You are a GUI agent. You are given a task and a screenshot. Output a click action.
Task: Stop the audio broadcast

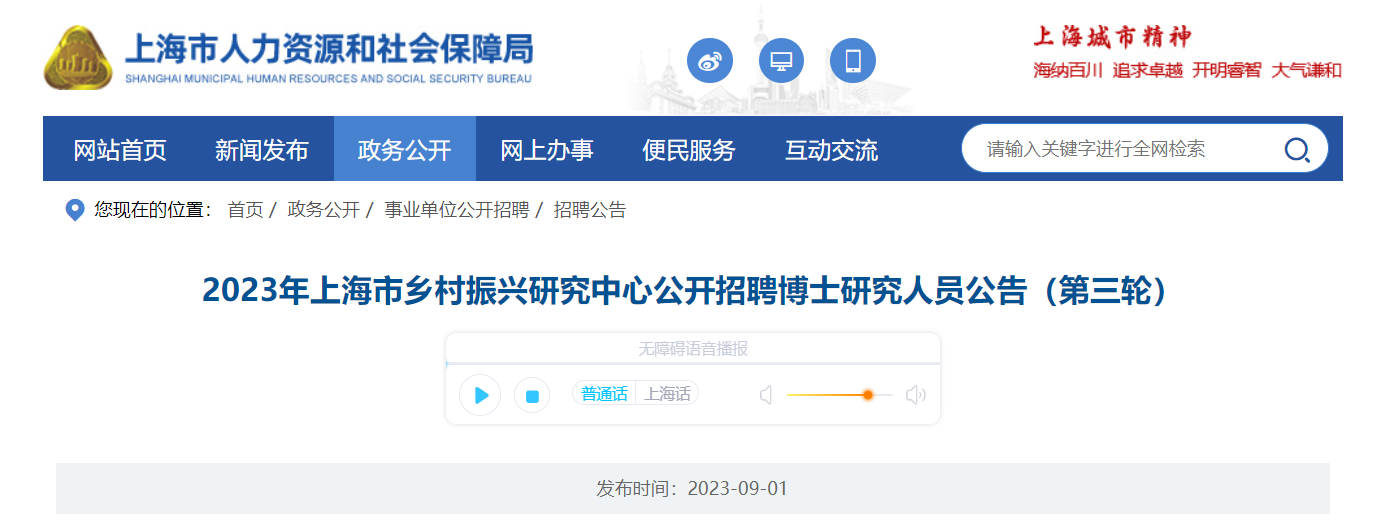tap(532, 396)
